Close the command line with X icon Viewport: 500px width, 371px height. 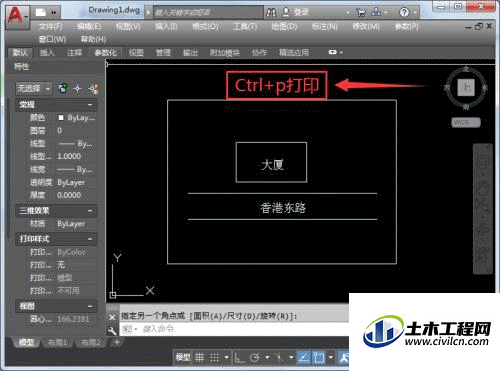pyautogui.click(x=112, y=317)
